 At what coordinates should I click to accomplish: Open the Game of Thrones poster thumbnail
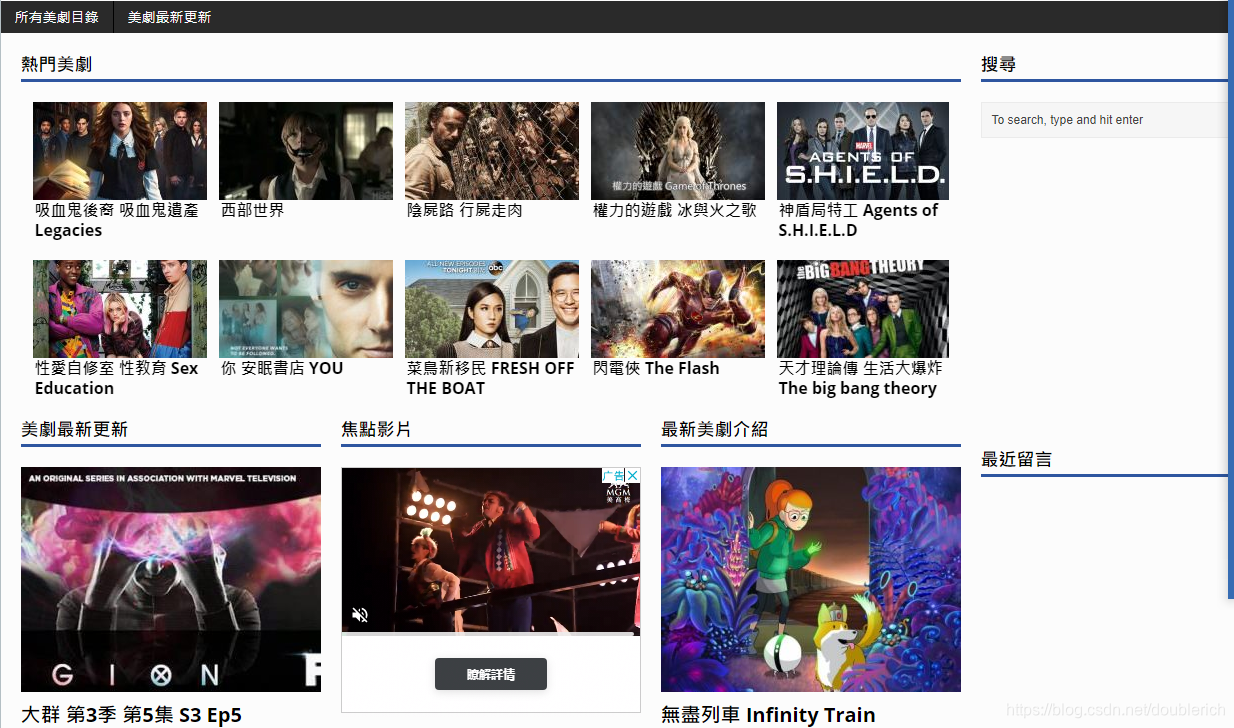(x=678, y=151)
